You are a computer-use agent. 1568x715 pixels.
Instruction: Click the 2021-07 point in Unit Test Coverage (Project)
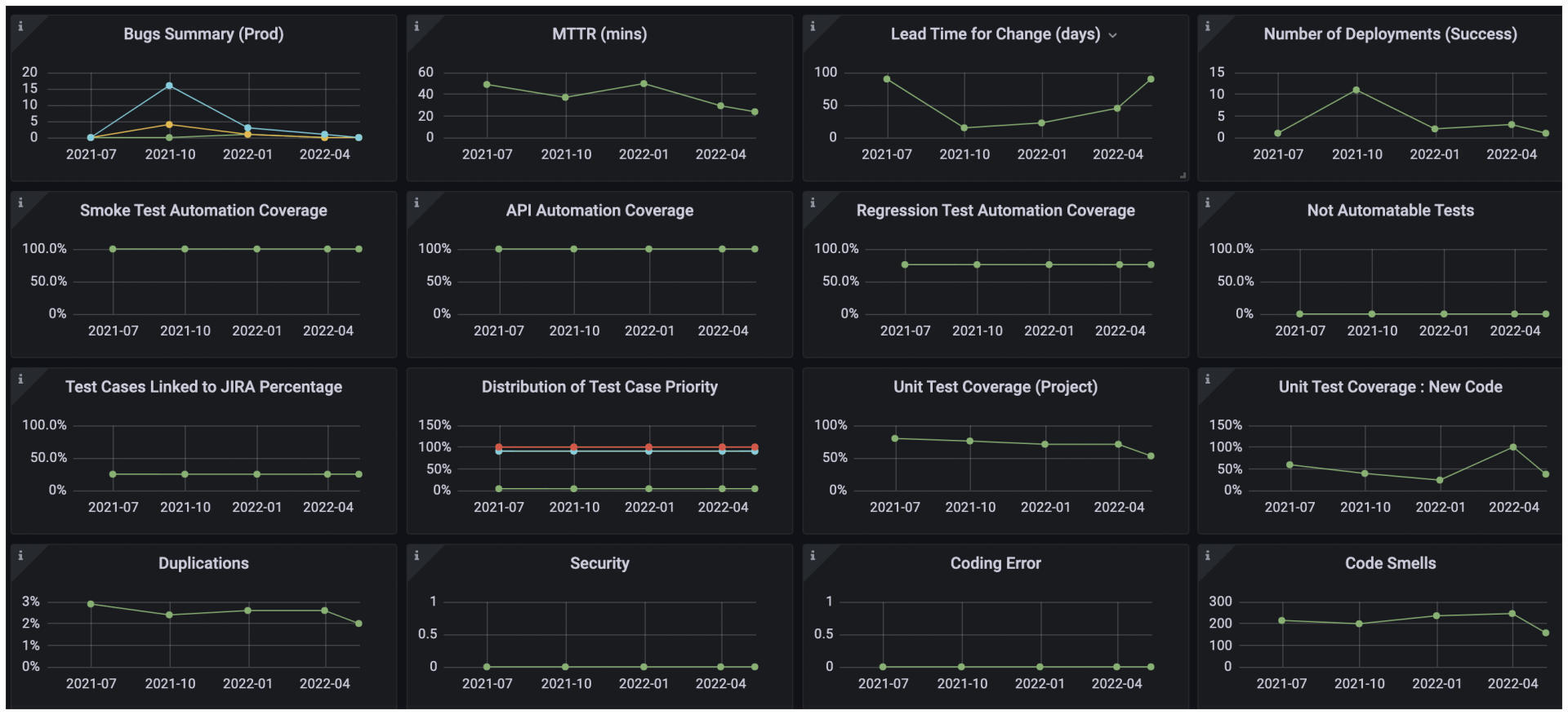pos(895,438)
